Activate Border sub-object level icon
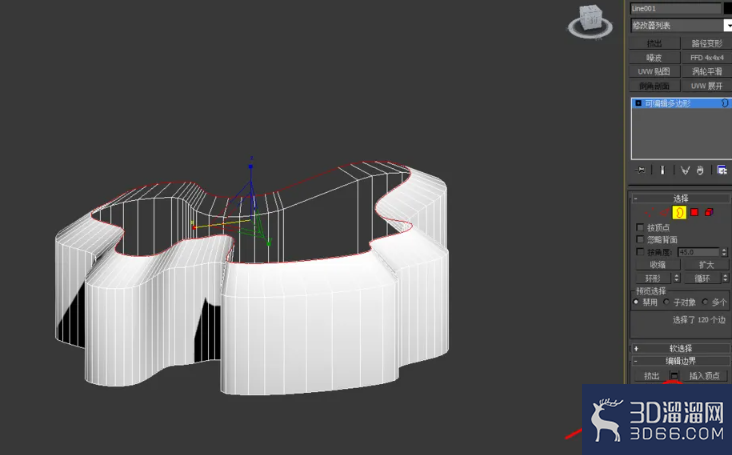This screenshot has height=455, width=732. [679, 212]
